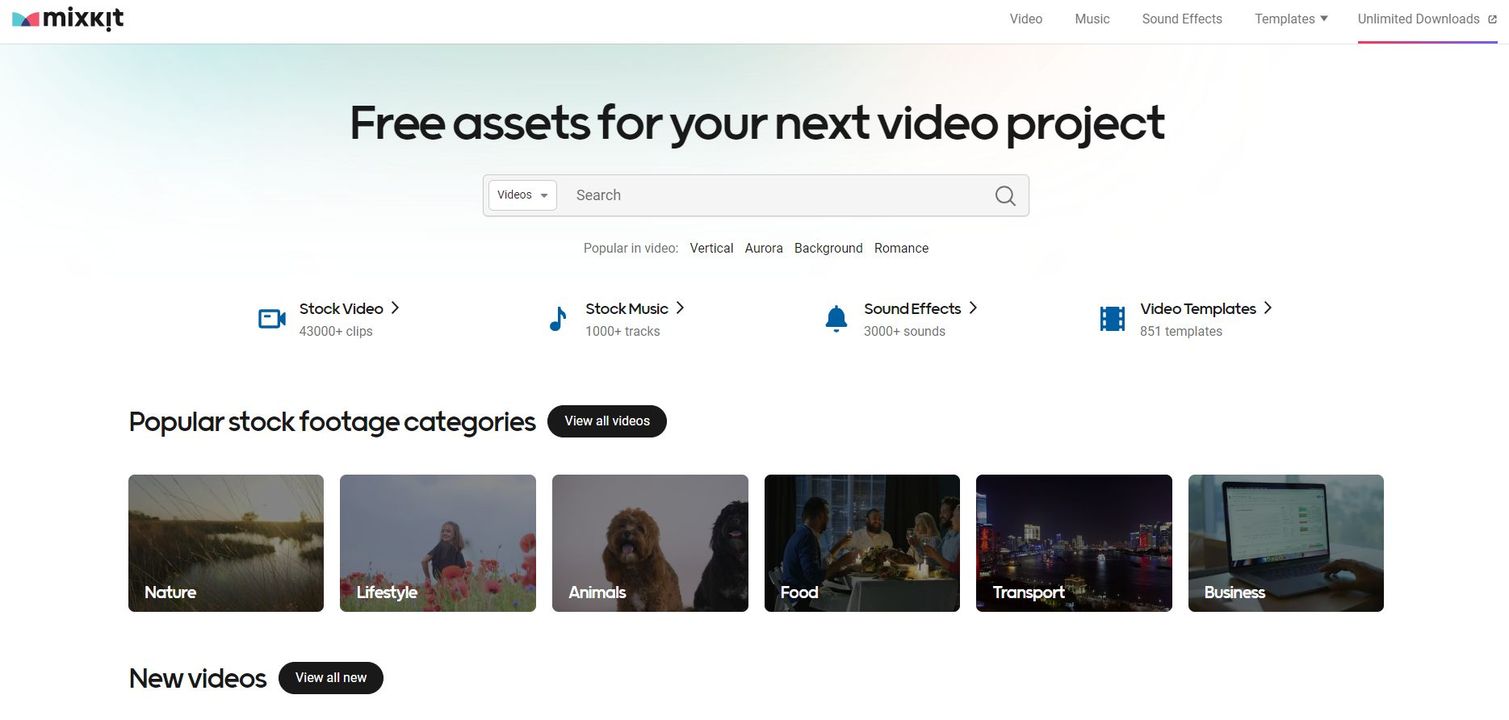1509x720 pixels.
Task: Select the Aurora popular search link
Action: (764, 248)
